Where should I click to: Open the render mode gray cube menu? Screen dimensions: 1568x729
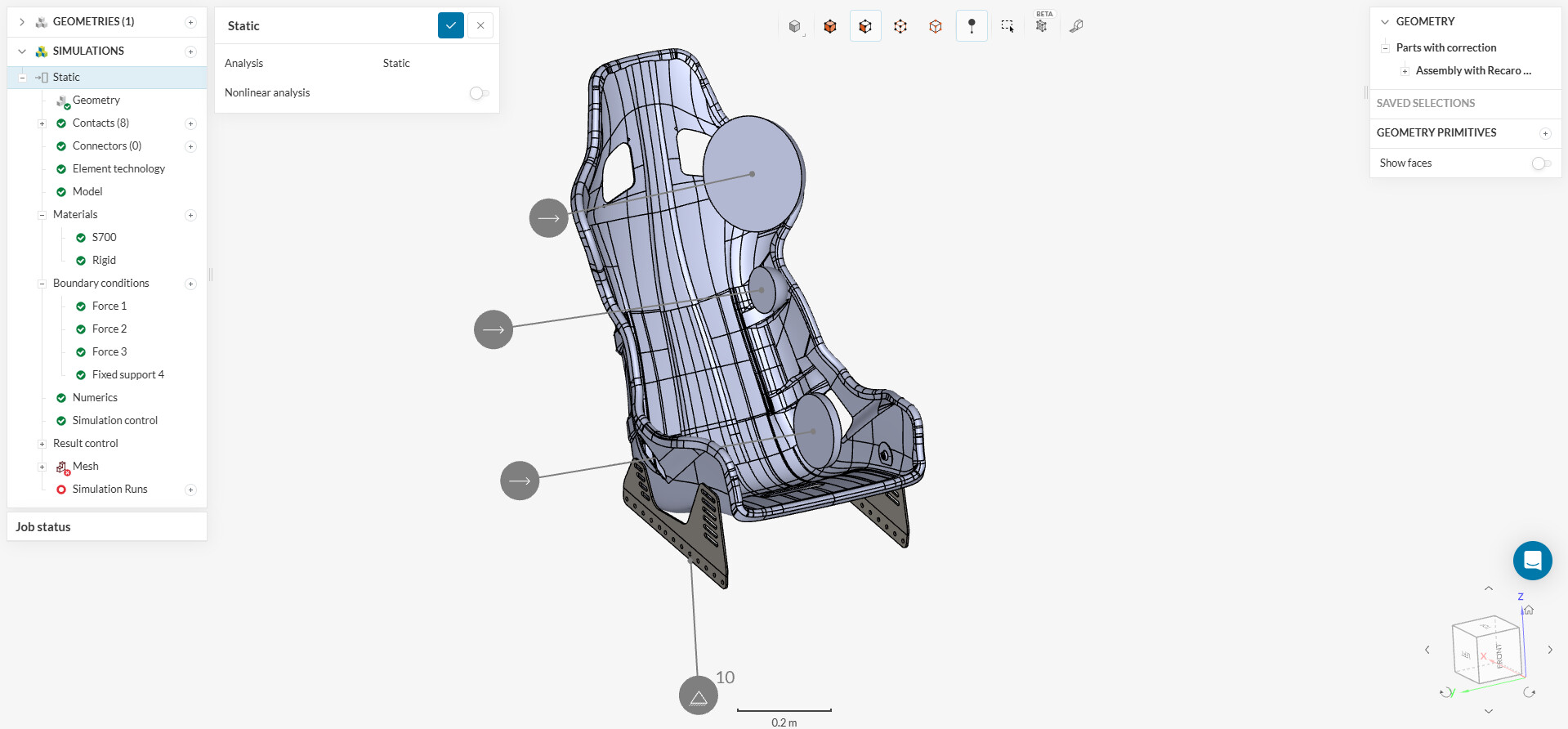(795, 26)
